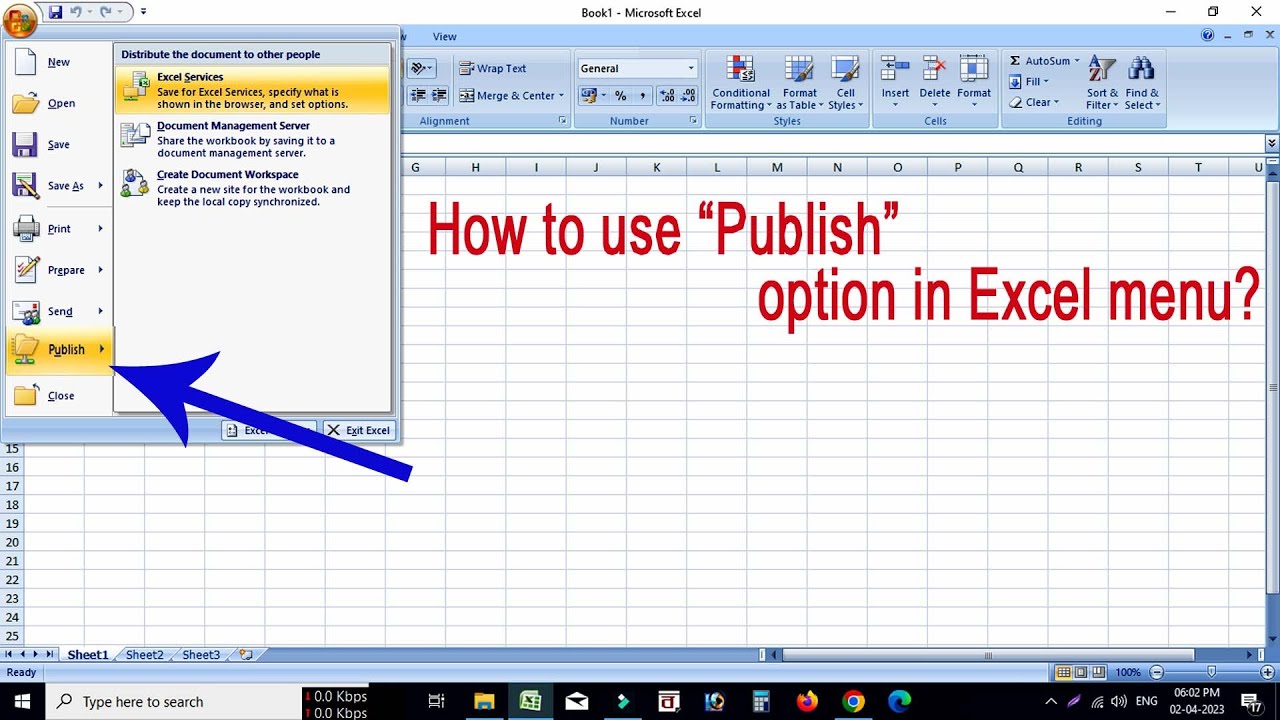Screen dimensions: 1280x720
Task: Choose Close from the Office menu
Action: click(57, 395)
